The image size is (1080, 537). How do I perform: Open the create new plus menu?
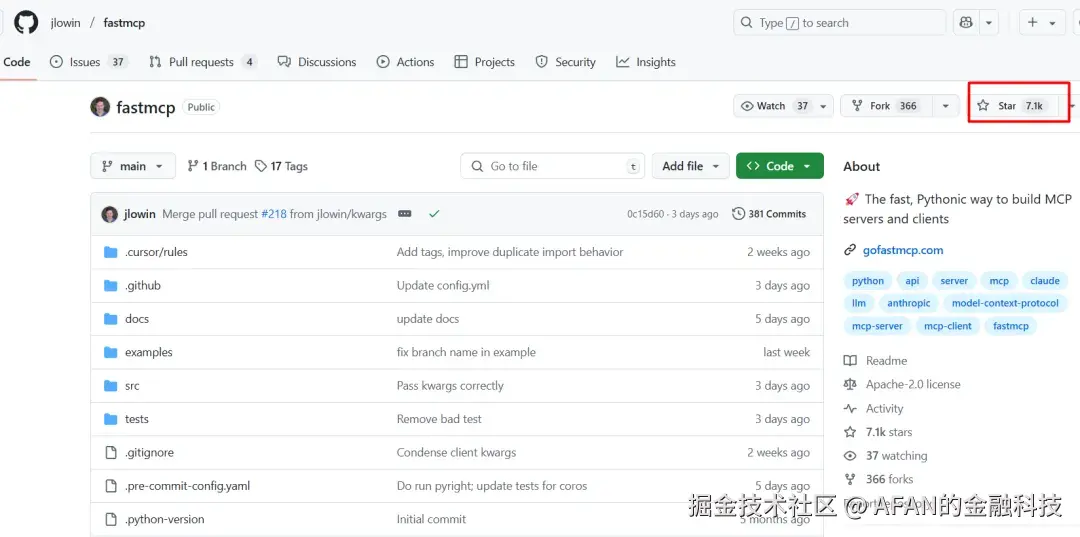(x=1041, y=23)
